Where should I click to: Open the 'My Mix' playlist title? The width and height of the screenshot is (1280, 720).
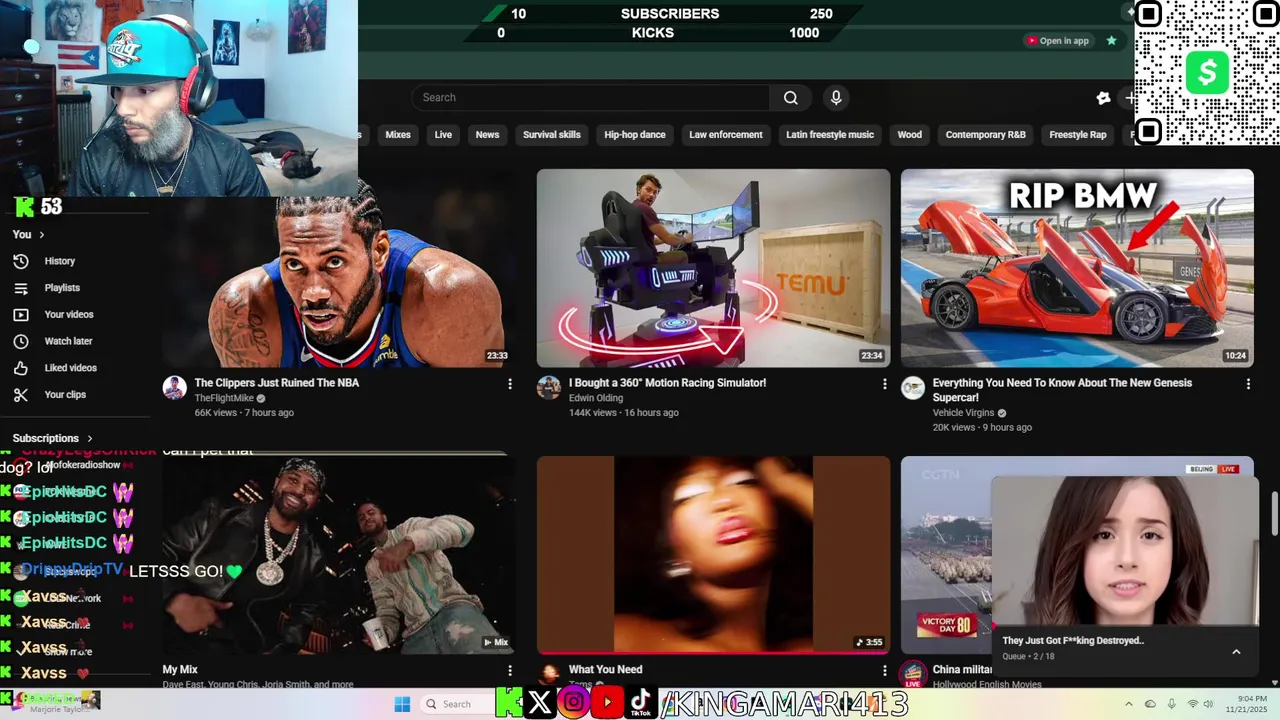pyautogui.click(x=180, y=670)
